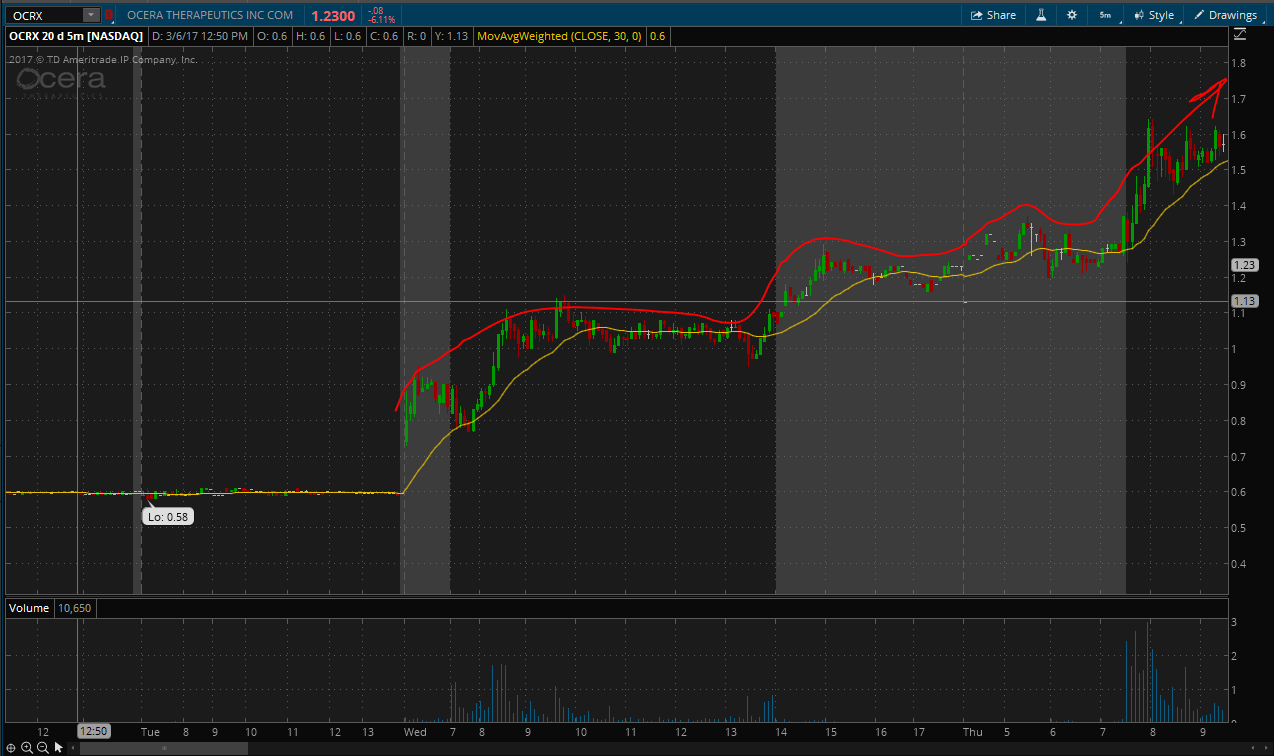Click the 1.8 price axis label

(x=1238, y=63)
